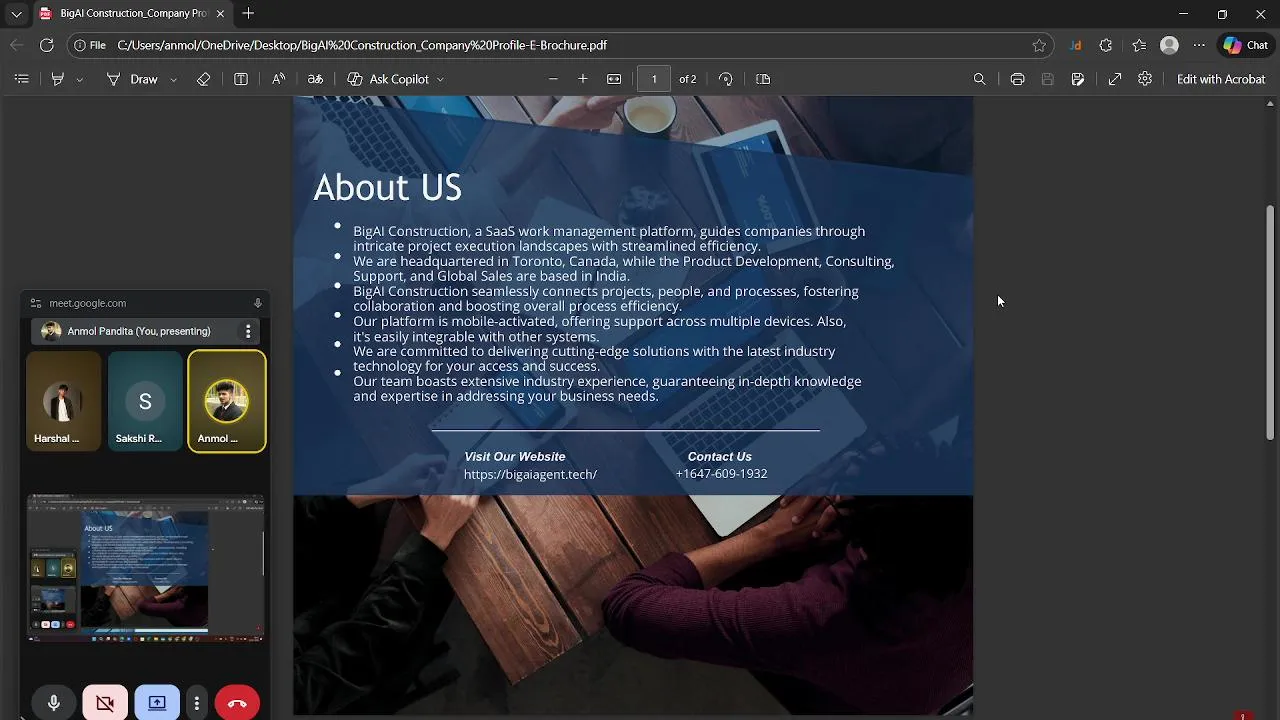Image resolution: width=1280 pixels, height=720 pixels.
Task: Open a new browser tab
Action: point(248,14)
